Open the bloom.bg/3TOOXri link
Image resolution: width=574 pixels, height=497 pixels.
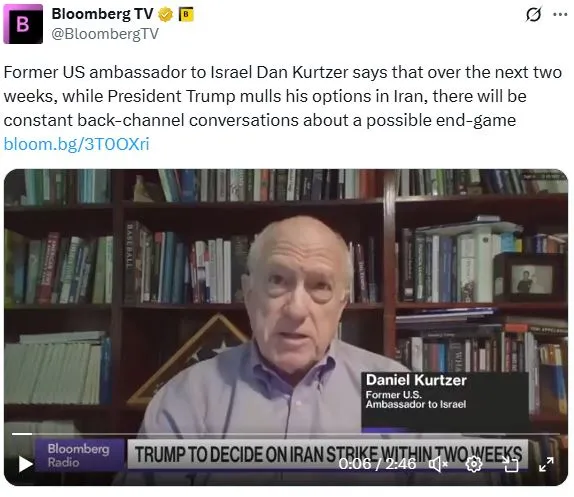(77, 144)
